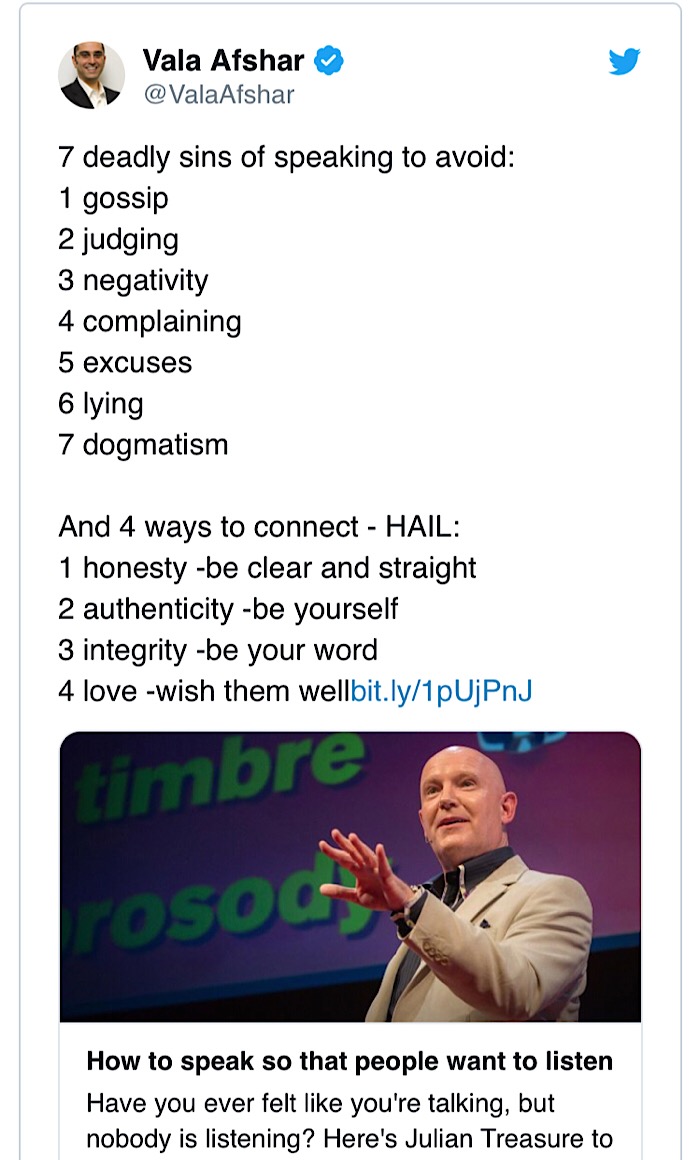This screenshot has width=700, height=1160.
Task: Click the "2 authenticity -be yourself" line
Action: (x=228, y=609)
